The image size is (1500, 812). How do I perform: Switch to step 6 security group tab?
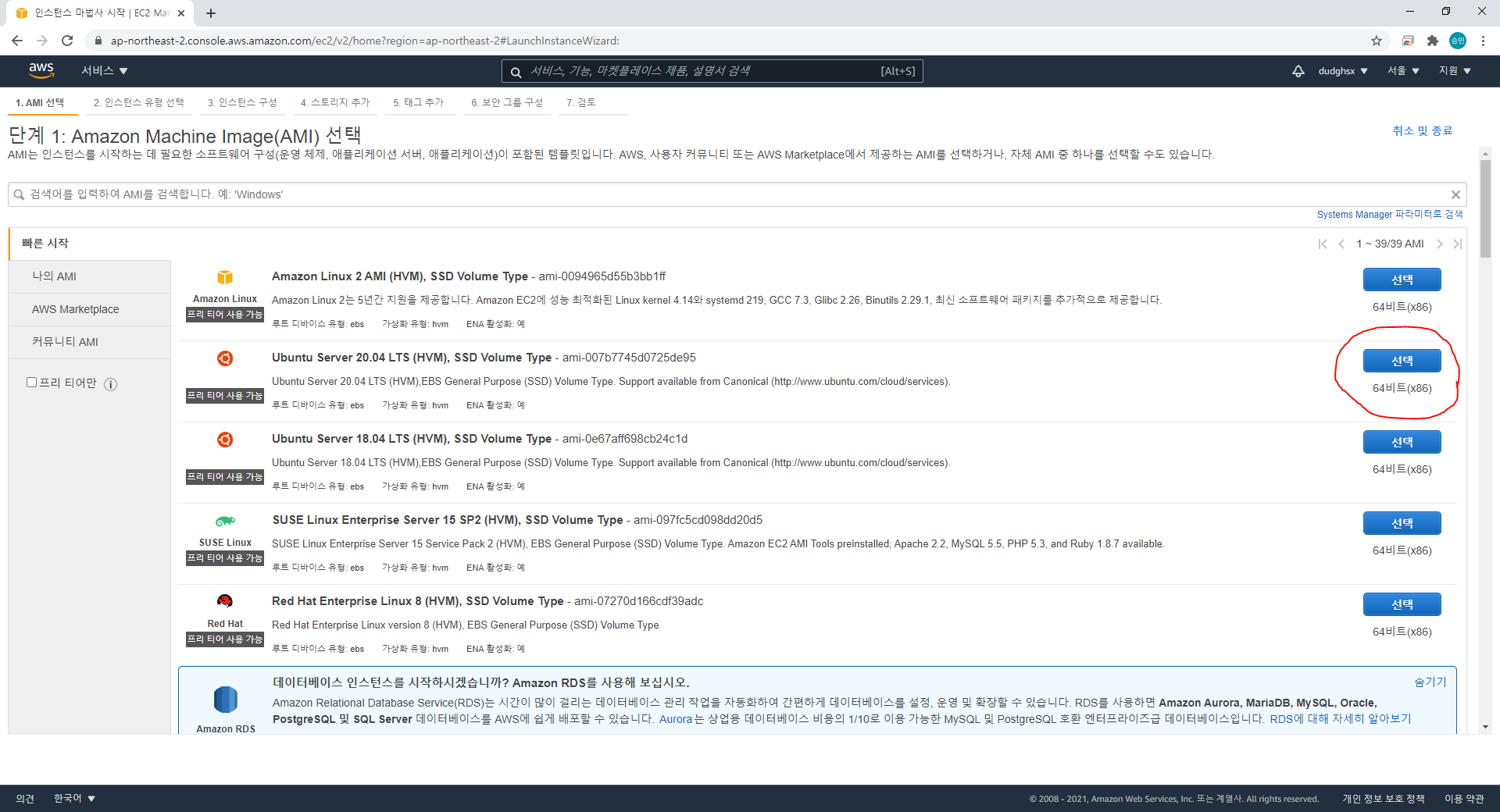[x=507, y=102]
